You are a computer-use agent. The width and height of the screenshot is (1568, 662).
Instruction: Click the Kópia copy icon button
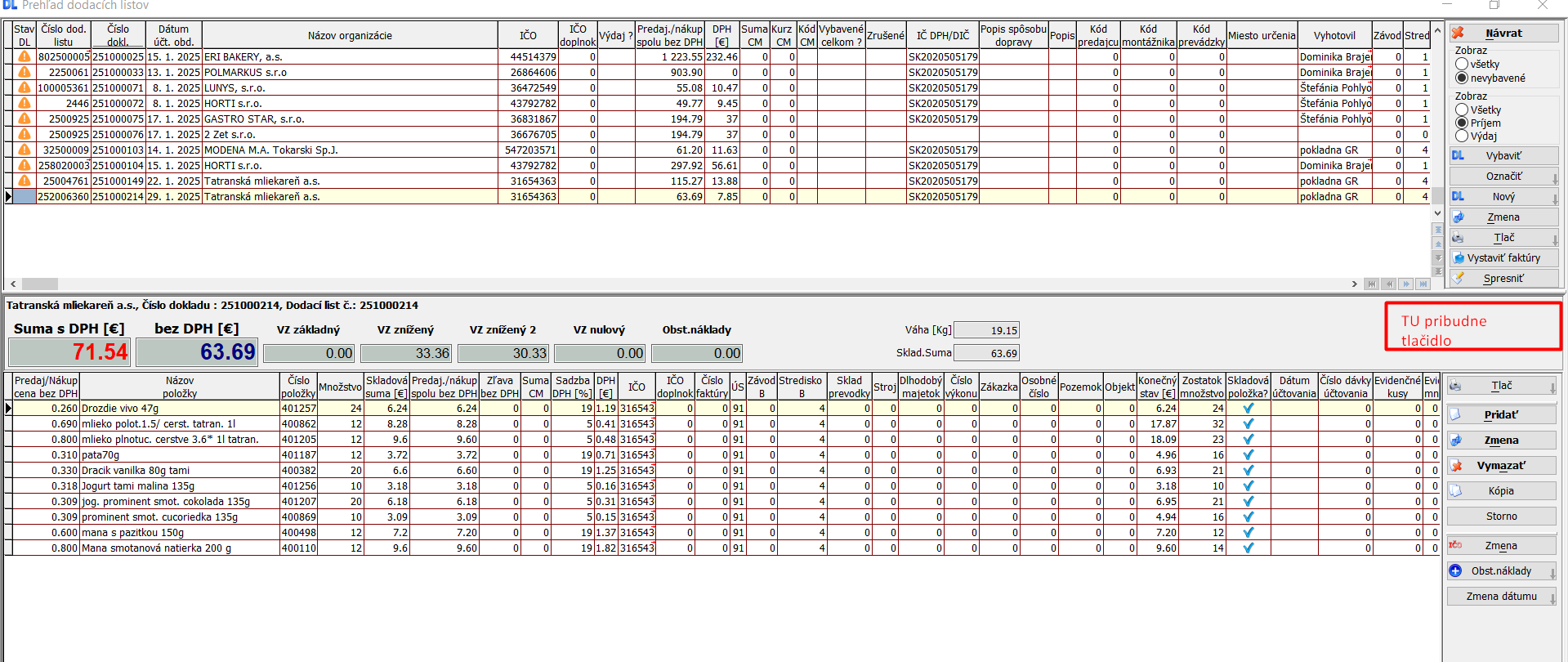coord(1500,491)
